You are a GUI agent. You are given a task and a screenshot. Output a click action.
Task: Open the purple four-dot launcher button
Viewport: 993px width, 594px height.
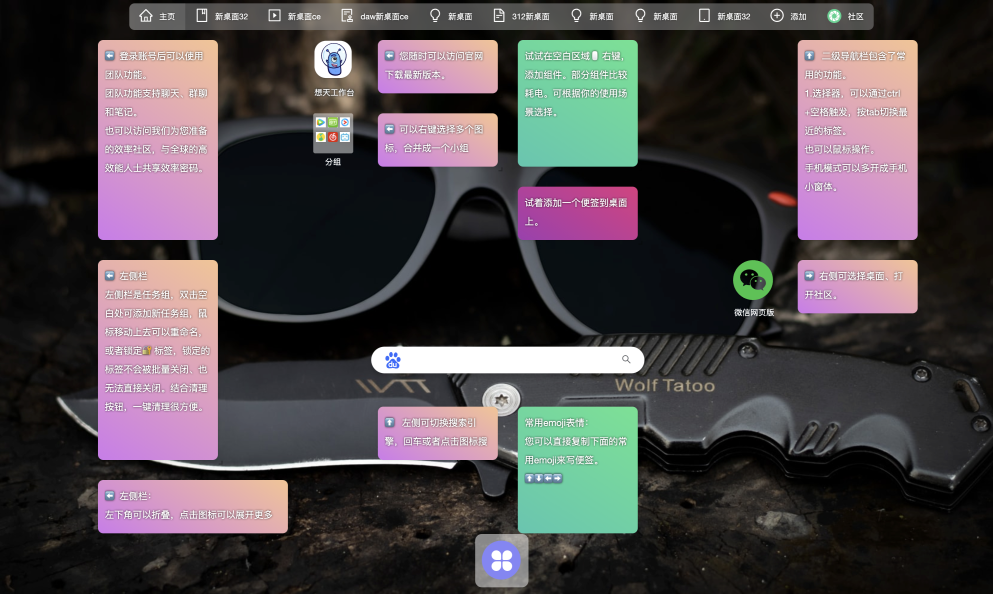point(502,560)
